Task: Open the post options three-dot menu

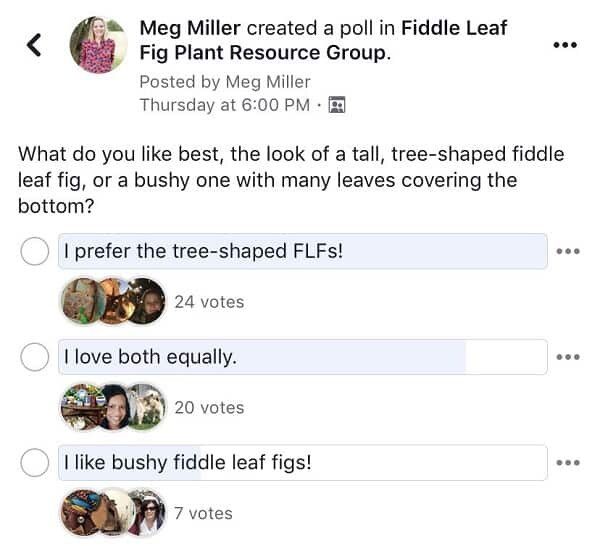Action: (565, 45)
